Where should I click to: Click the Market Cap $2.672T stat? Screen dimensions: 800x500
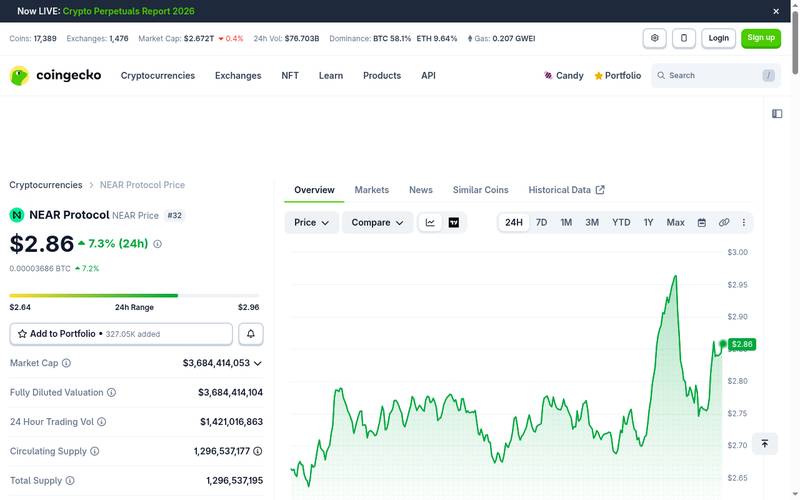(x=191, y=38)
